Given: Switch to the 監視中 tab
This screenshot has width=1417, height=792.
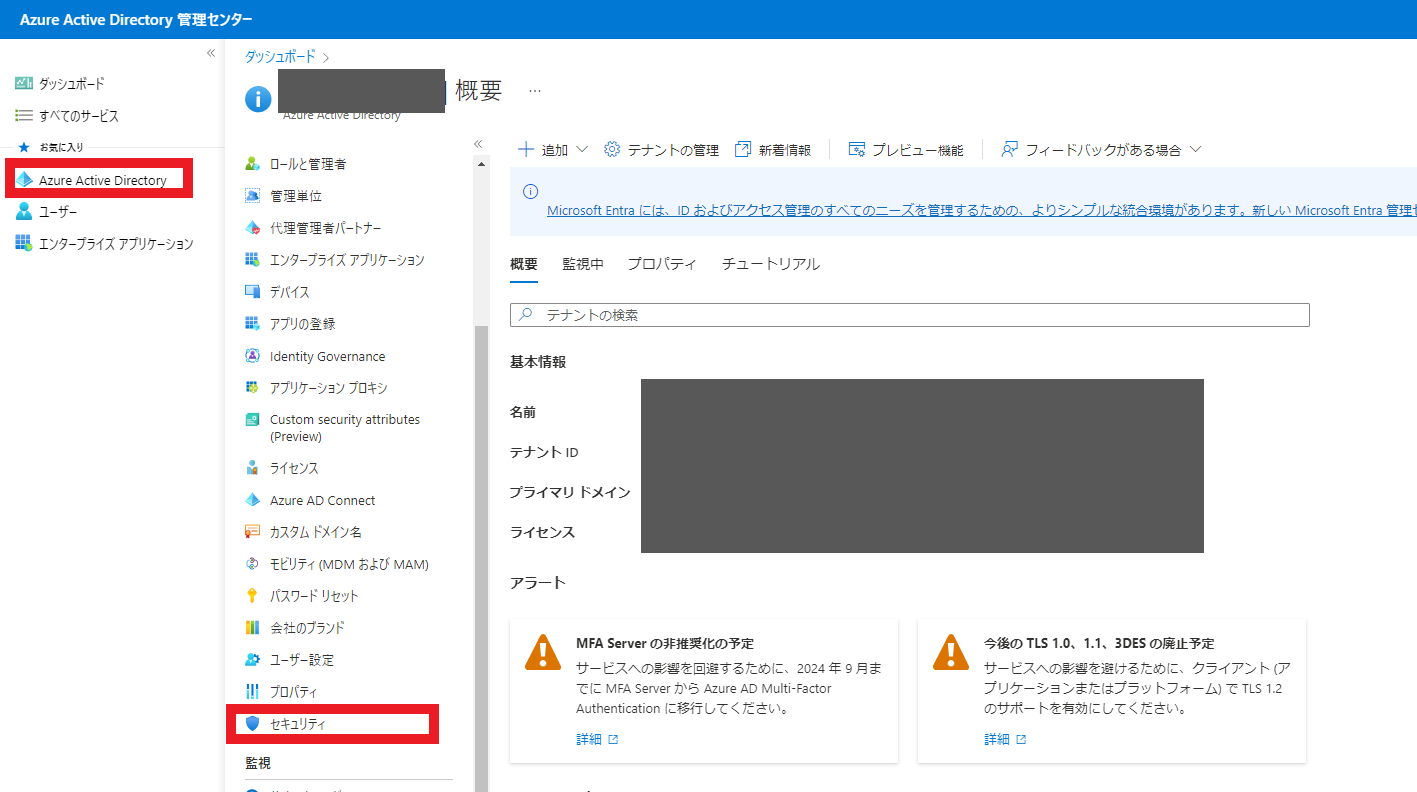Looking at the screenshot, I should pyautogui.click(x=583, y=264).
